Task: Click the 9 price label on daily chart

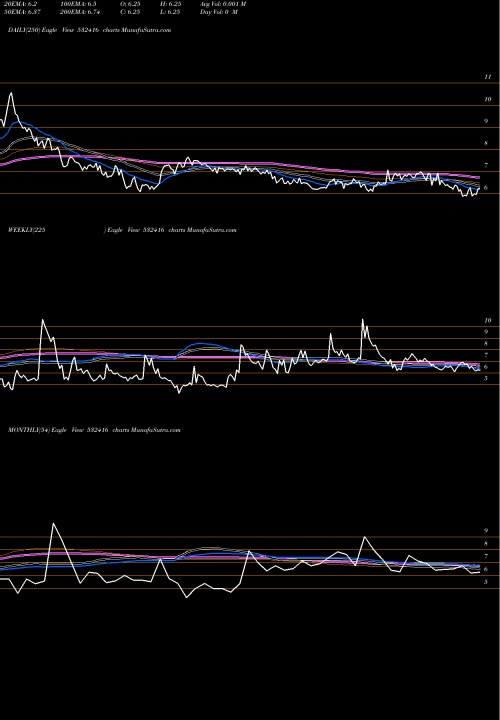Action: [486, 121]
